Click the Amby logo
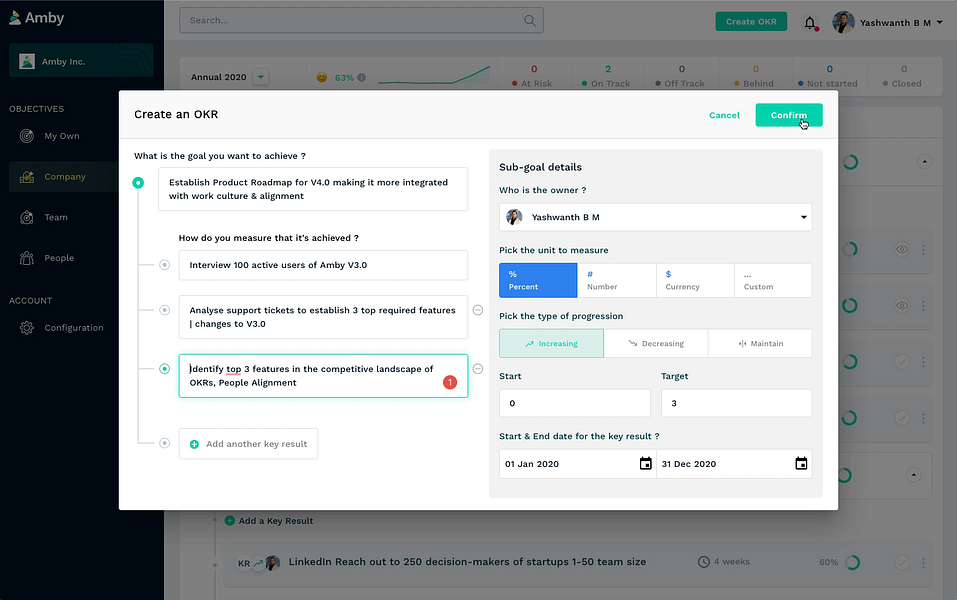The height and width of the screenshot is (600, 957). [x=37, y=18]
